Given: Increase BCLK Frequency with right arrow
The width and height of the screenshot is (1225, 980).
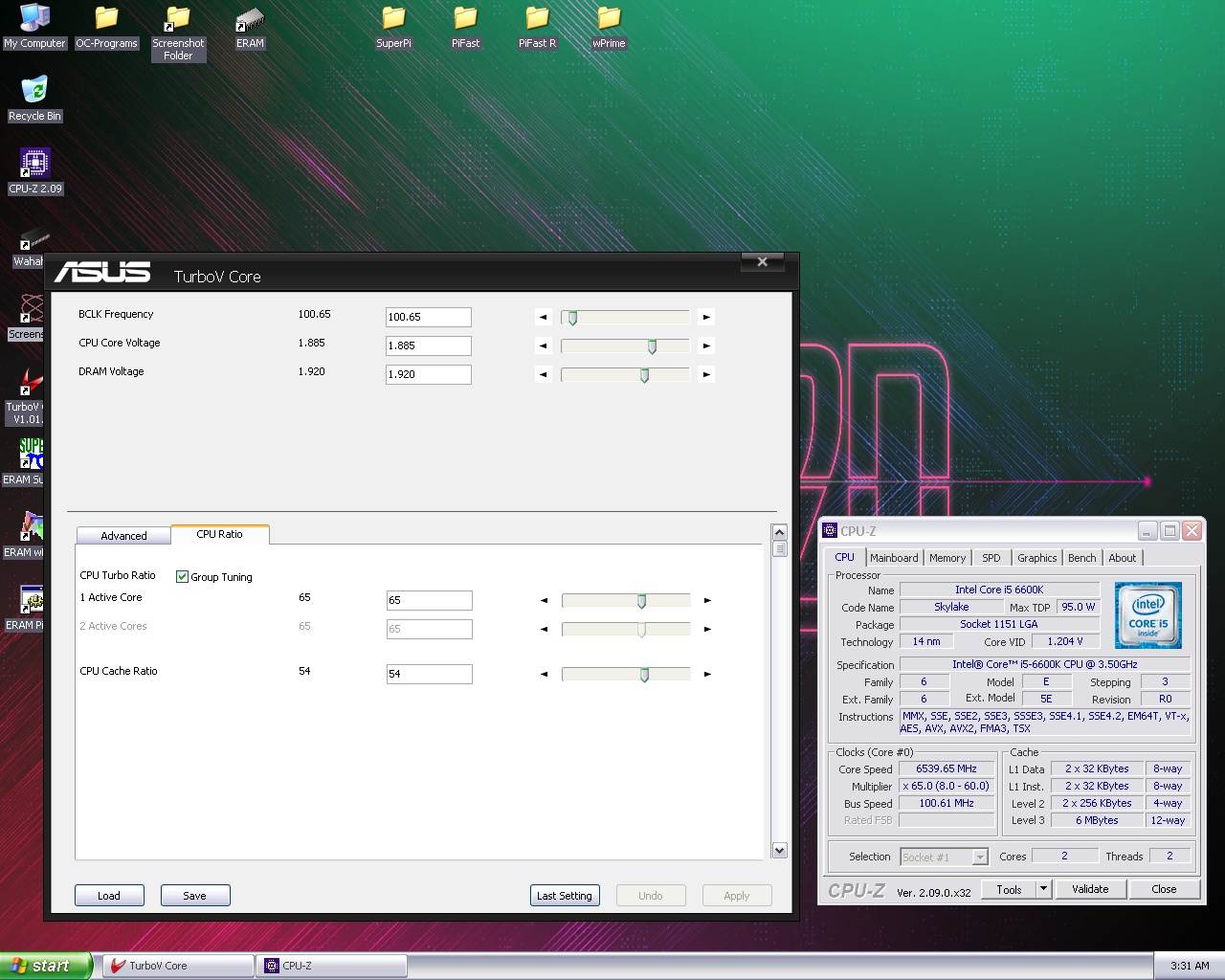Looking at the screenshot, I should coord(706,317).
